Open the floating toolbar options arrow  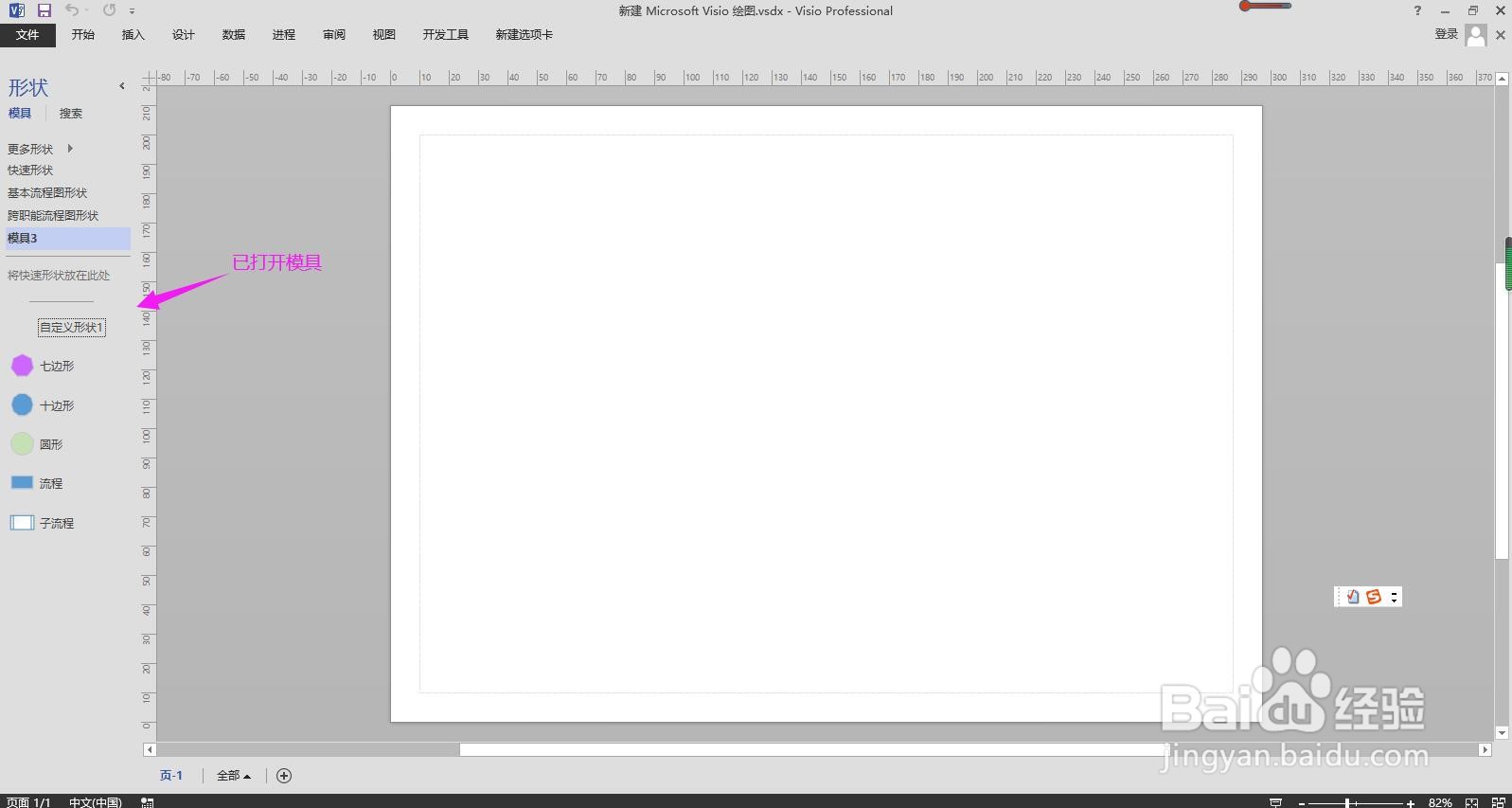click(x=1394, y=597)
